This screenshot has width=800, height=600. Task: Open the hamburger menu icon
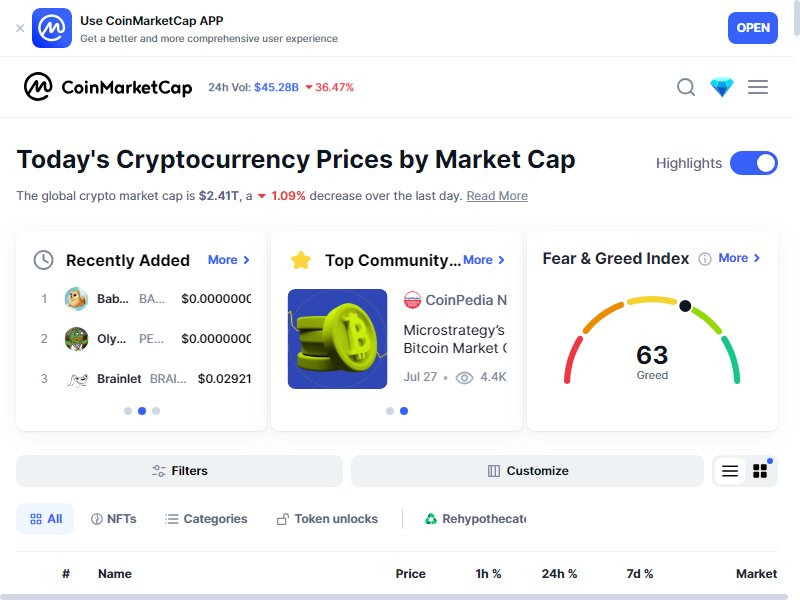tap(758, 87)
